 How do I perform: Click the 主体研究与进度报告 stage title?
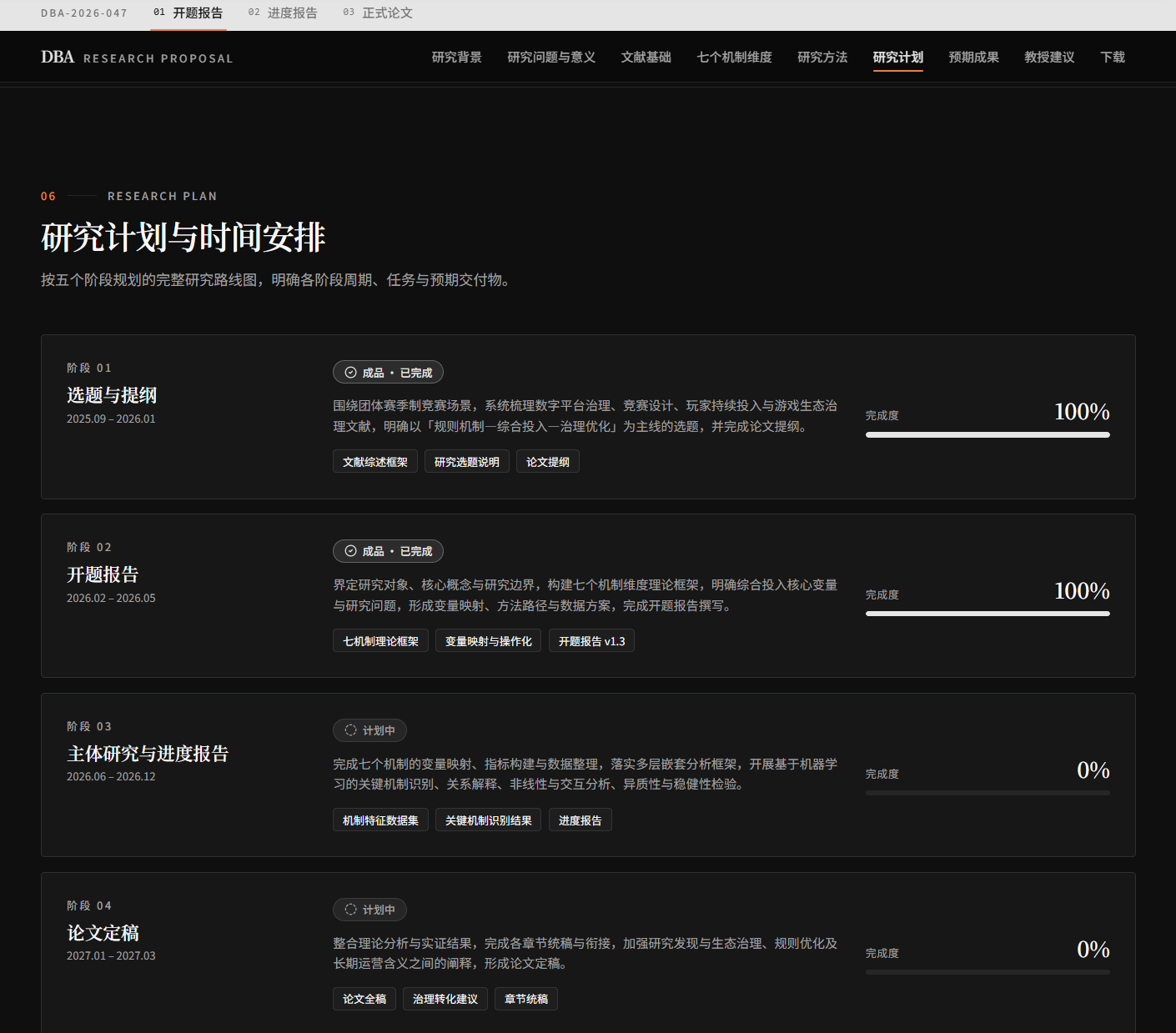pyautogui.click(x=148, y=754)
